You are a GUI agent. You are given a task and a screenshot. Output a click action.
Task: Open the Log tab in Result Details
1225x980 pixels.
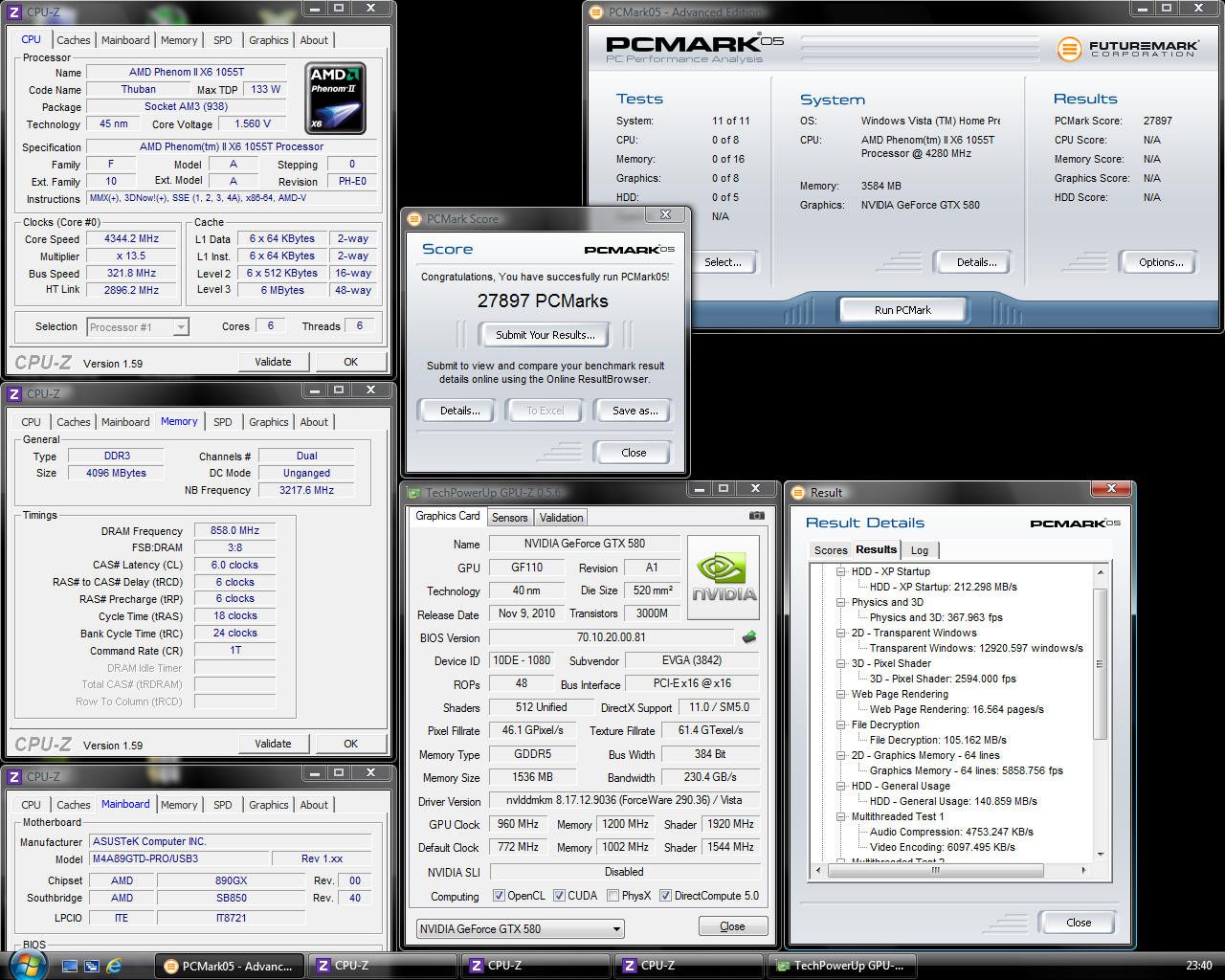tap(920, 550)
